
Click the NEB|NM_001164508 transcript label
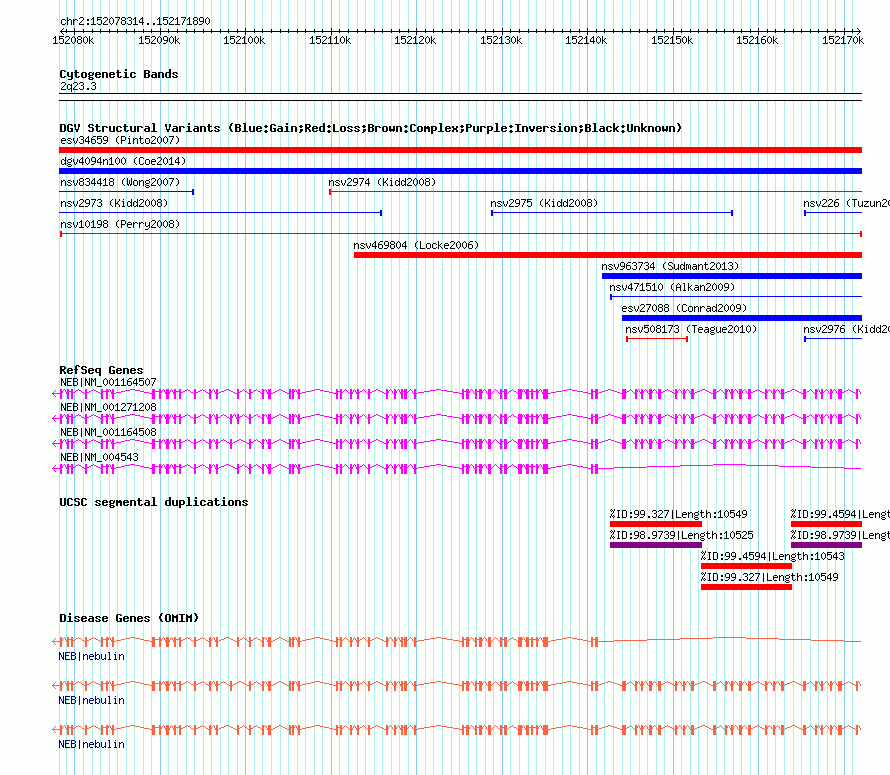[x=108, y=433]
